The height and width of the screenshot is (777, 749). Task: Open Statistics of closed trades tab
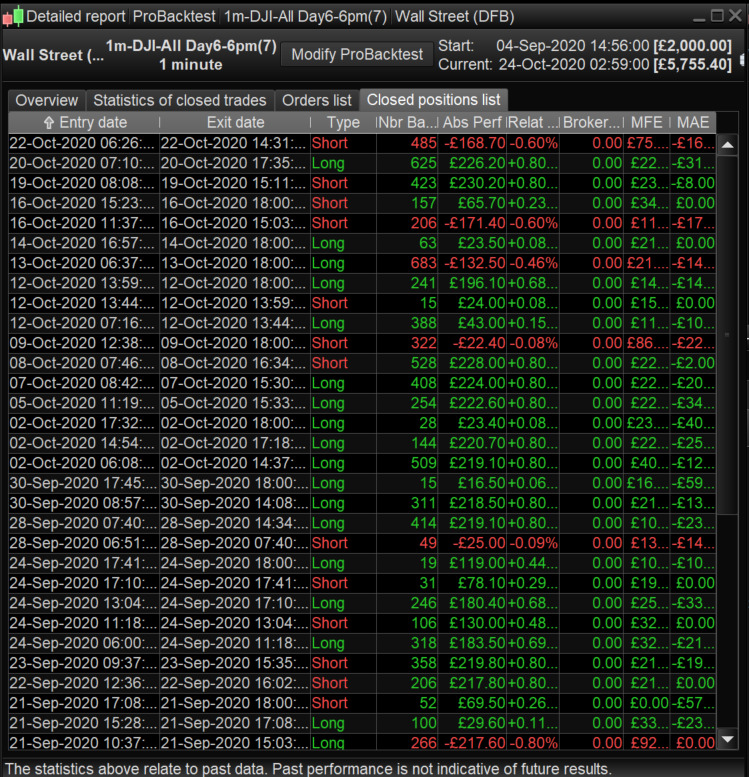180,100
